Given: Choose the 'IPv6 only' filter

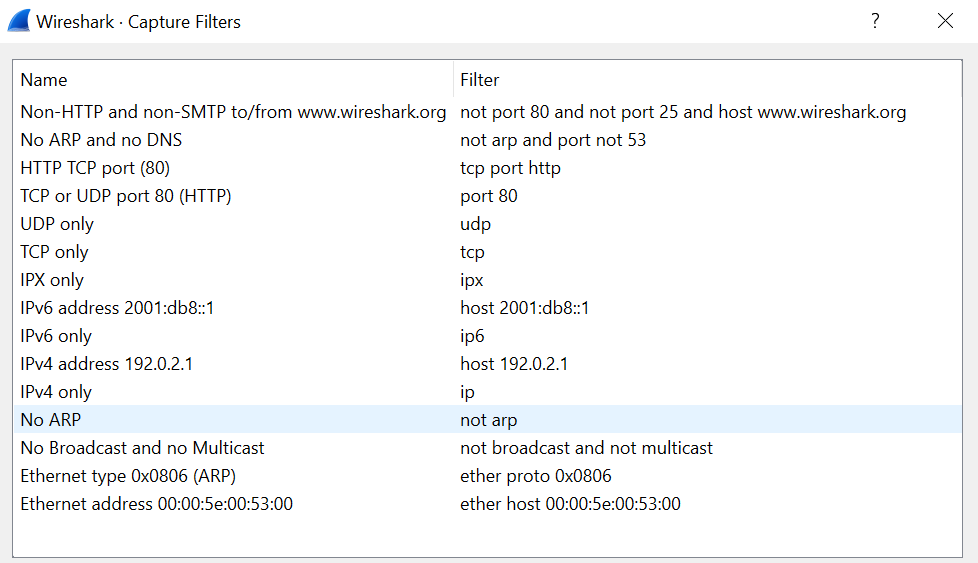Looking at the screenshot, I should click(56, 336).
